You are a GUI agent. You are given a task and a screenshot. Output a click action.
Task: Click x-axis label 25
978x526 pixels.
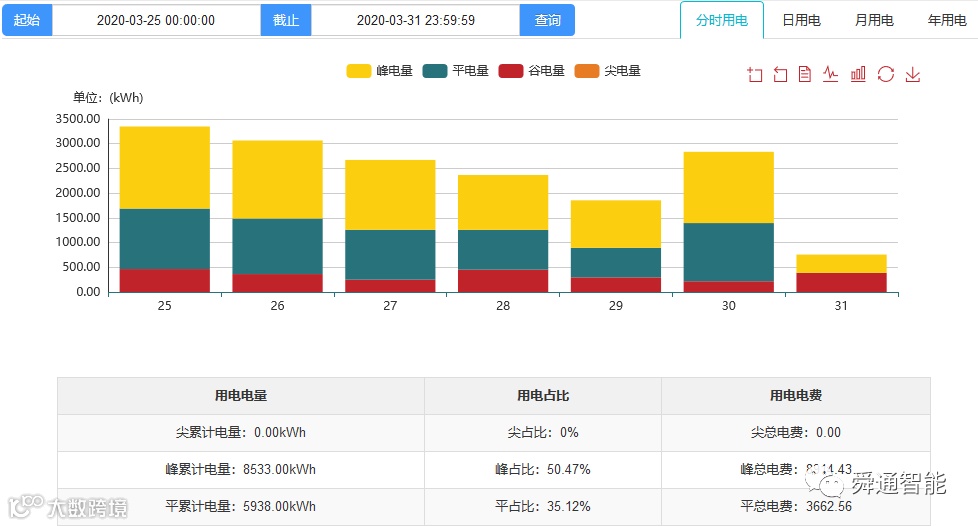click(165, 306)
